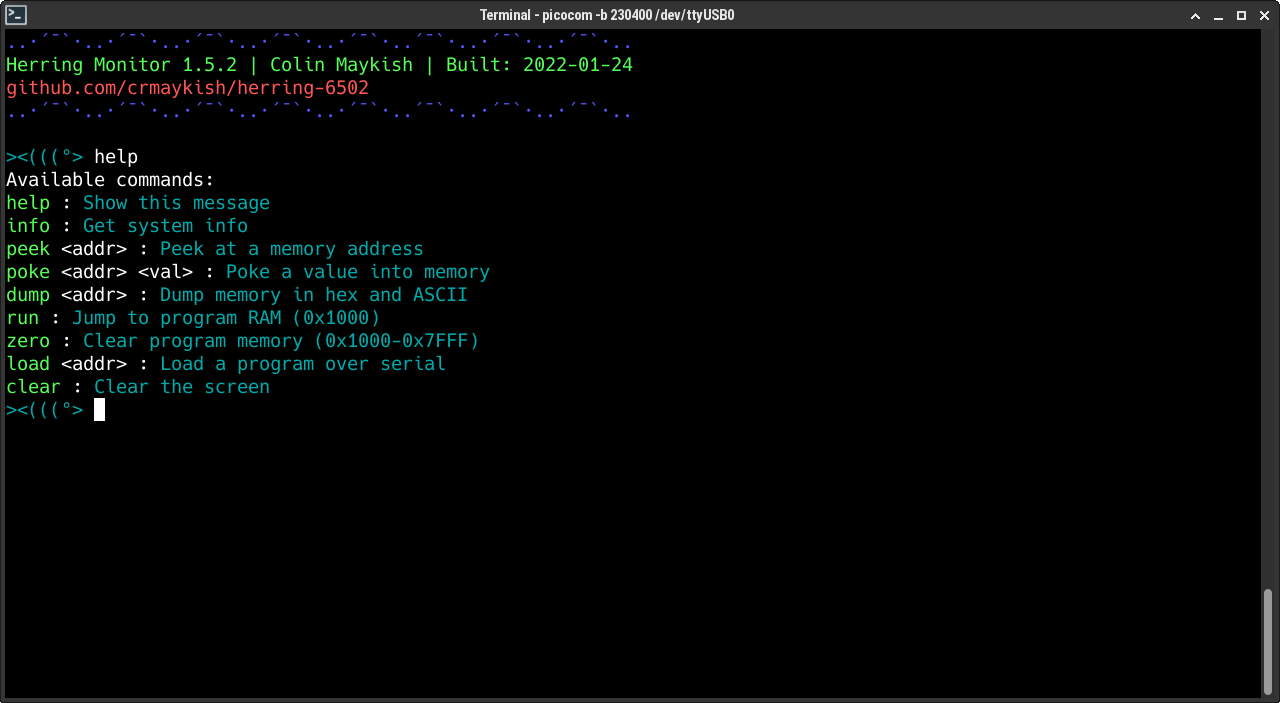This screenshot has width=1280, height=703.
Task: Click the window title 'Terminal - picocom -b 230400 /dev/ttyUSB0'
Action: pyautogui.click(x=607, y=15)
